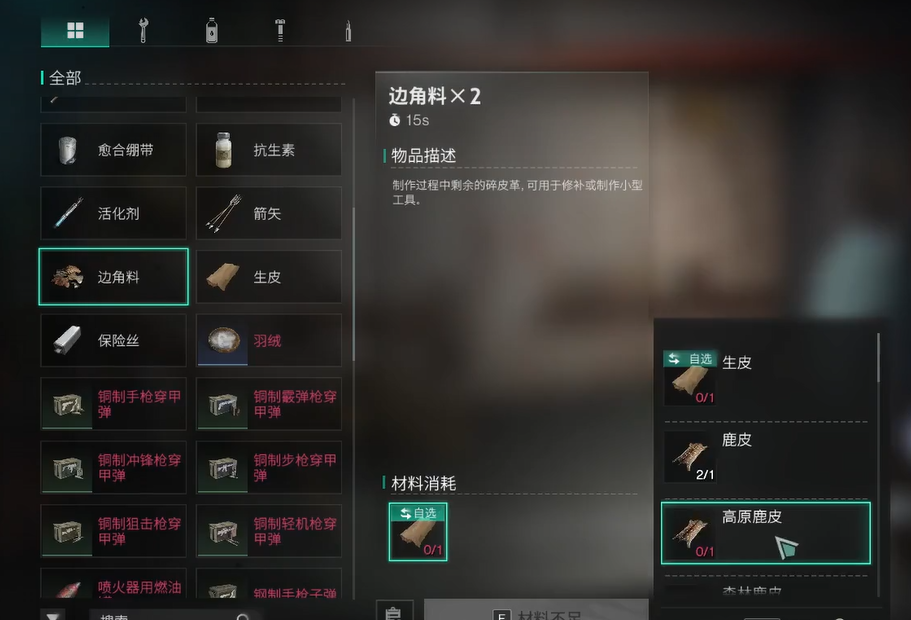911x620 pixels.
Task: Select the bullet ammo category icon
Action: pyautogui.click(x=348, y=30)
